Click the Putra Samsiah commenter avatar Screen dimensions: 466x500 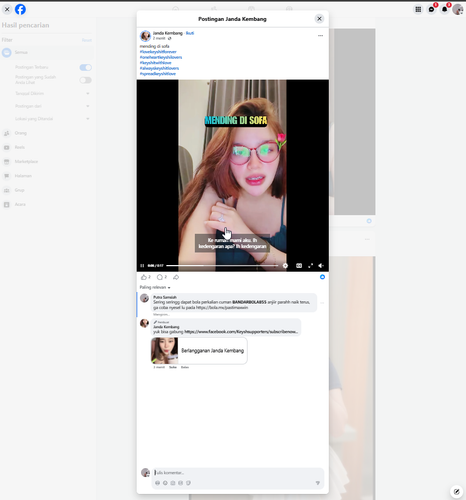[144, 298]
